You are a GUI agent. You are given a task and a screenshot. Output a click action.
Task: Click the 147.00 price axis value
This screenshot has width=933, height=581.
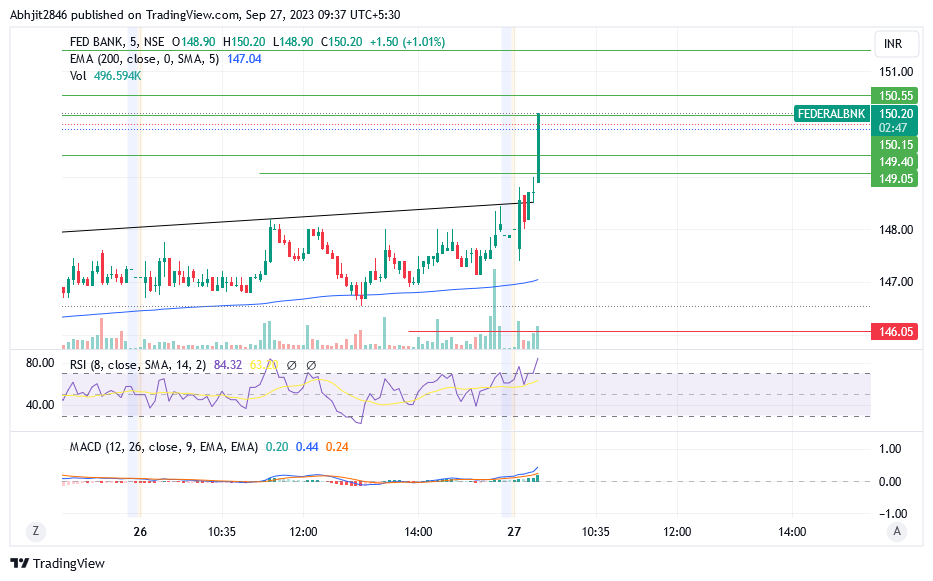coord(896,282)
